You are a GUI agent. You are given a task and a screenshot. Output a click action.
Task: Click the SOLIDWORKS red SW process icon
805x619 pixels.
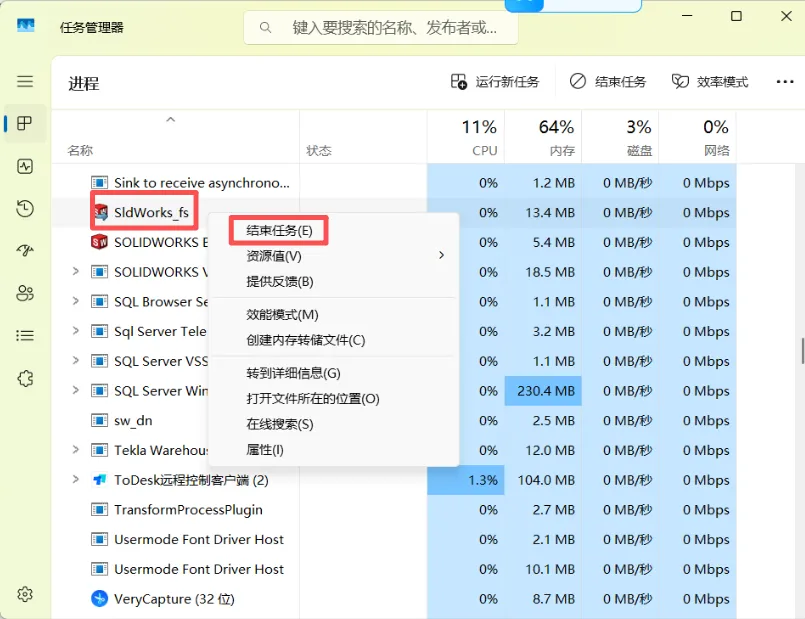click(x=100, y=242)
